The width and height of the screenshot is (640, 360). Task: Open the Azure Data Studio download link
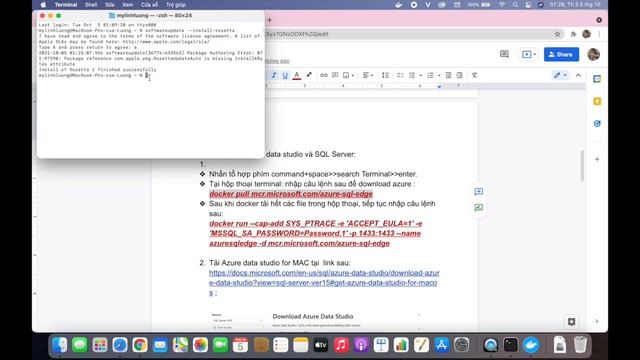tap(324, 282)
